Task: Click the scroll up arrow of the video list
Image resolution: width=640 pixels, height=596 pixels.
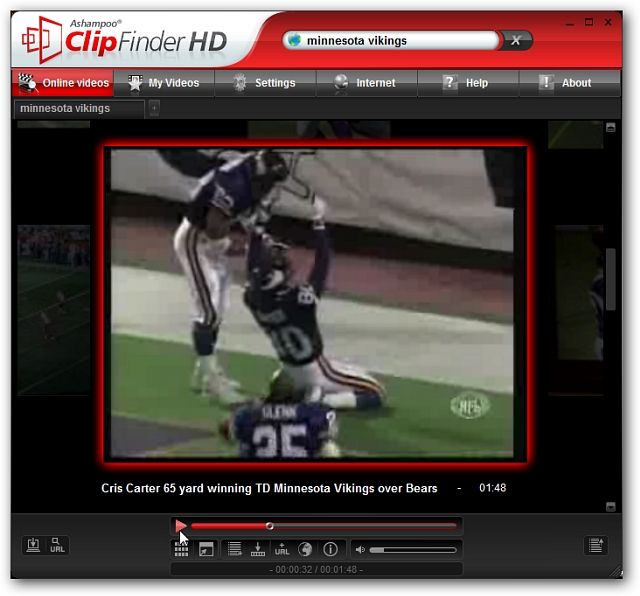Action: (x=611, y=127)
